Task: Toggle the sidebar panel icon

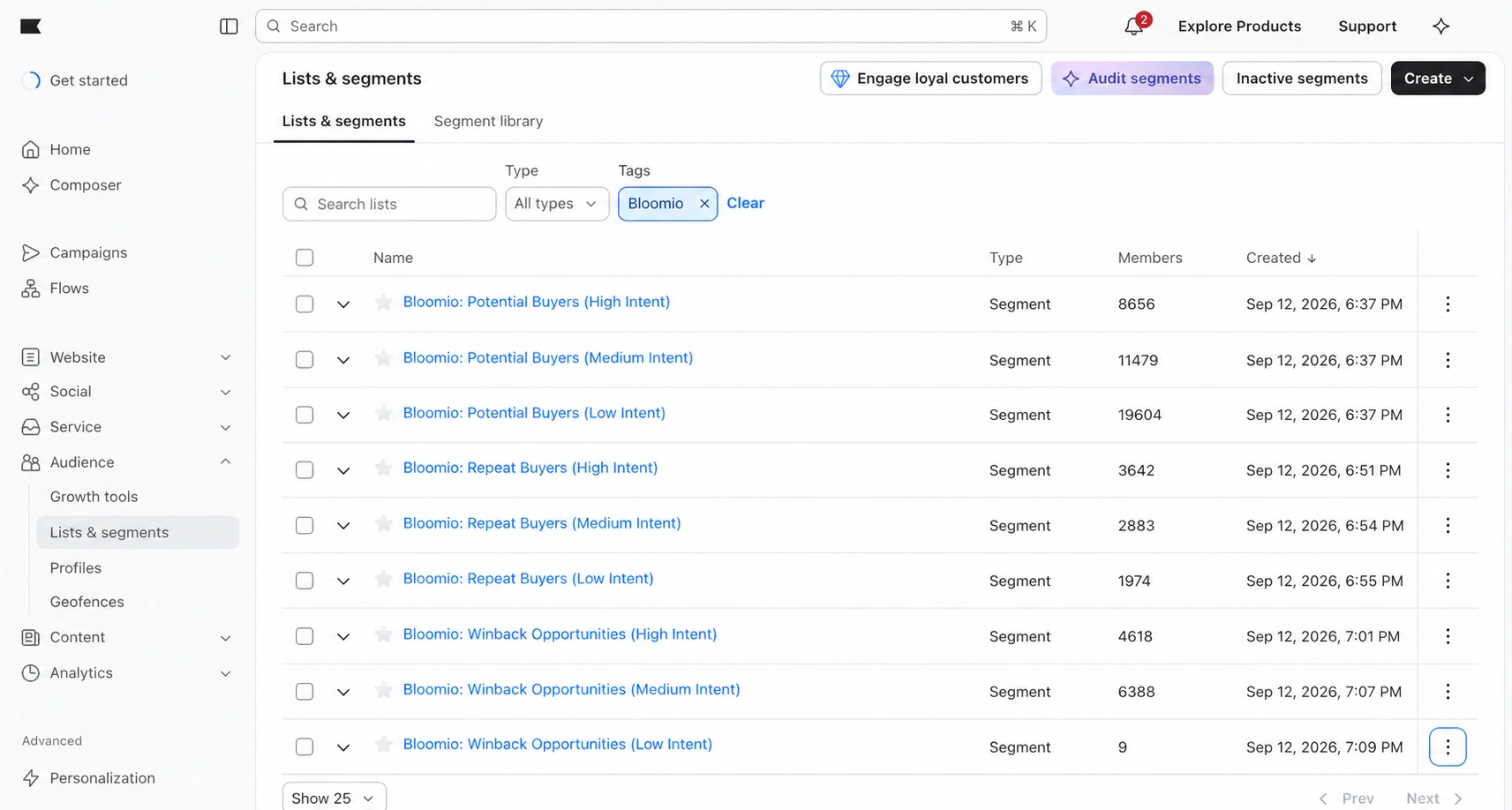Action: click(x=229, y=26)
